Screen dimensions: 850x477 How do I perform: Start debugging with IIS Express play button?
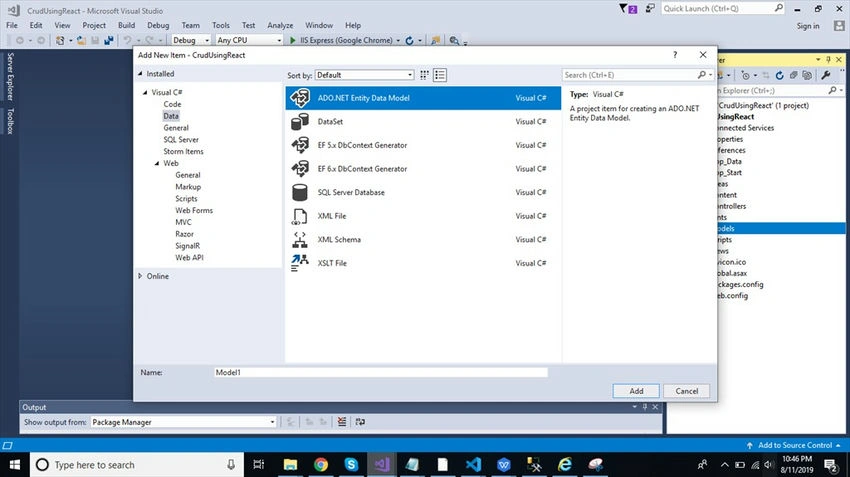point(293,40)
